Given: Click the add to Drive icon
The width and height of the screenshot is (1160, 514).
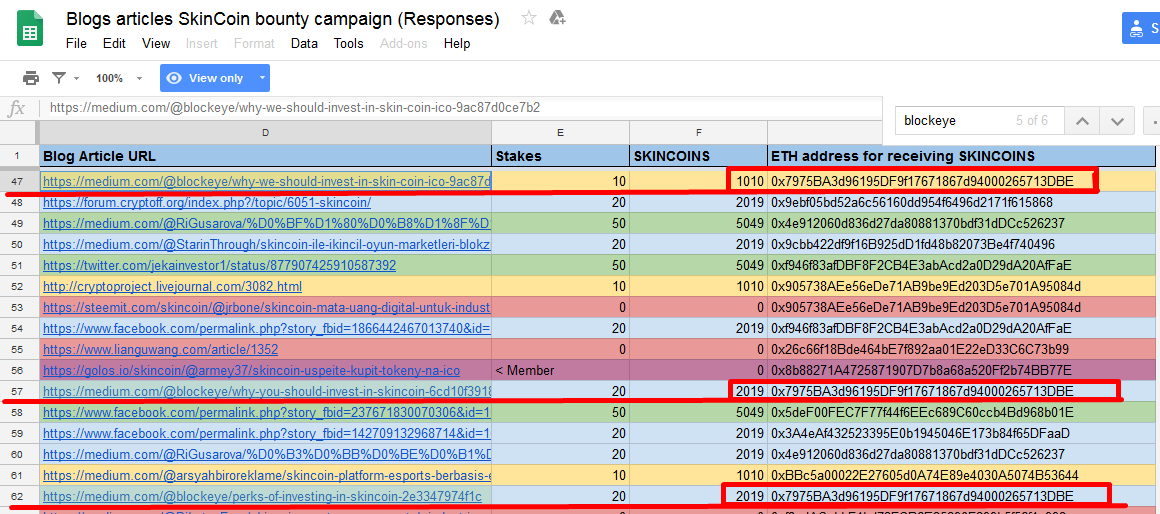Looking at the screenshot, I should coord(558,18).
